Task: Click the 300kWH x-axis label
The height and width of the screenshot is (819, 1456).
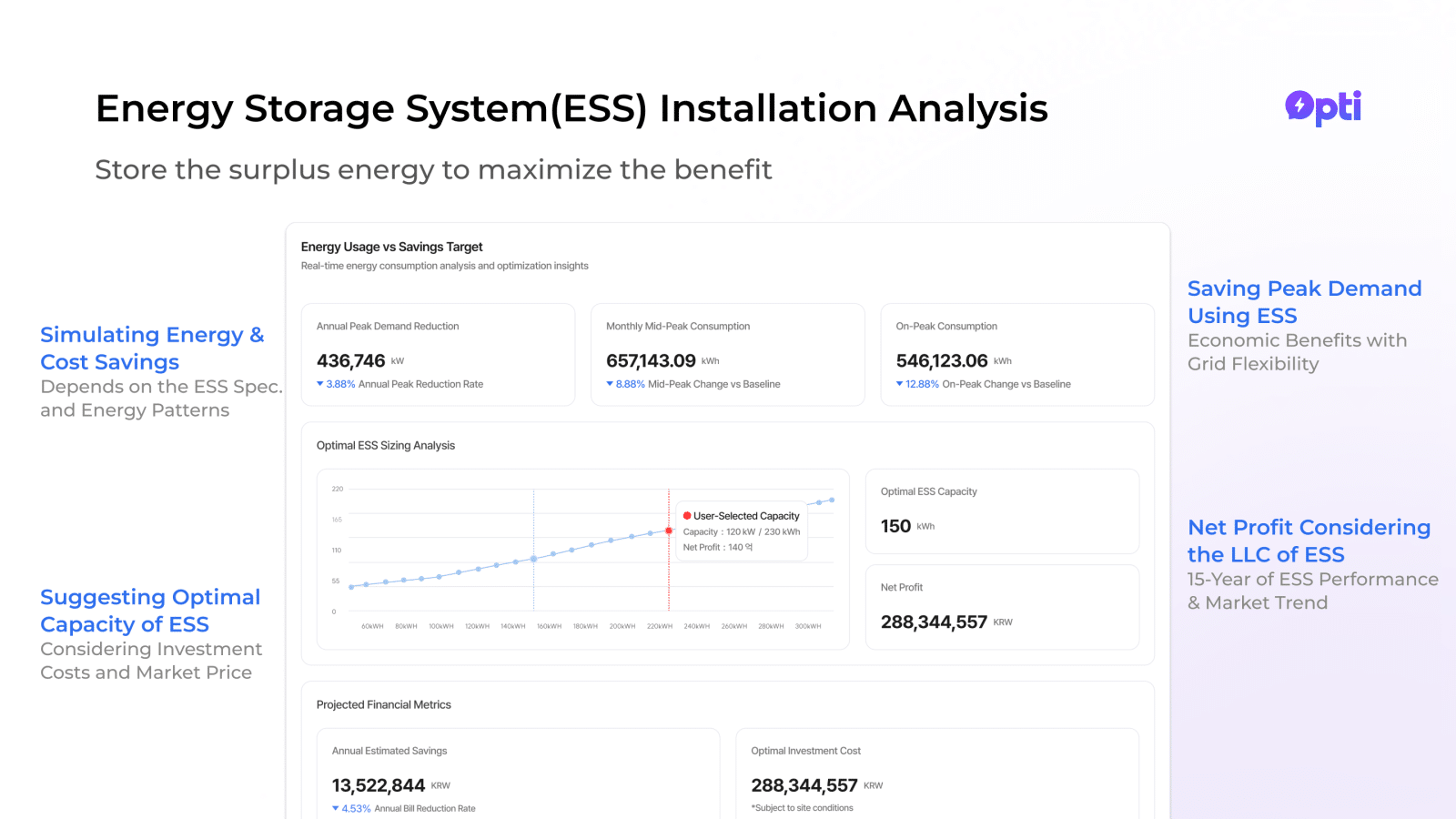Action: [808, 626]
